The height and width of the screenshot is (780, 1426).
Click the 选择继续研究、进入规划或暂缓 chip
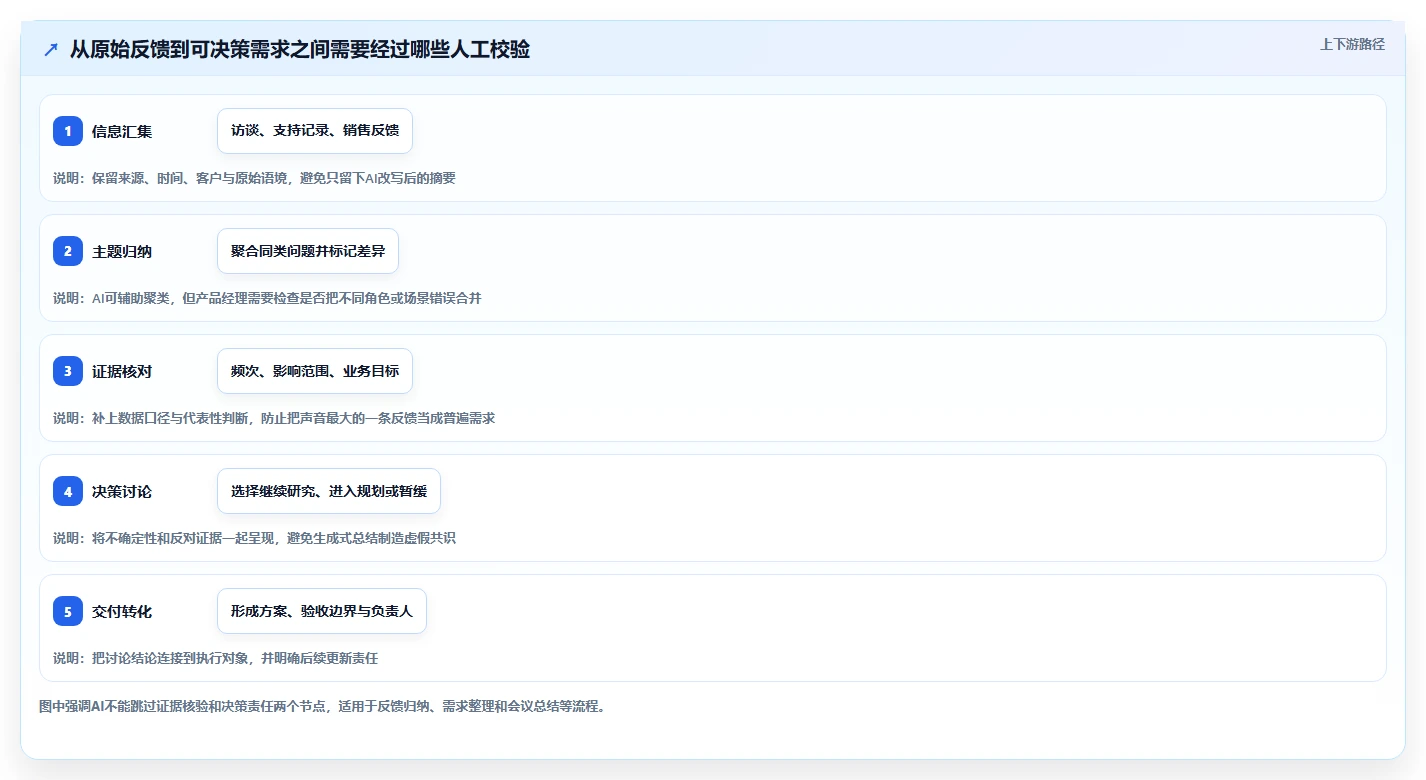pos(329,491)
